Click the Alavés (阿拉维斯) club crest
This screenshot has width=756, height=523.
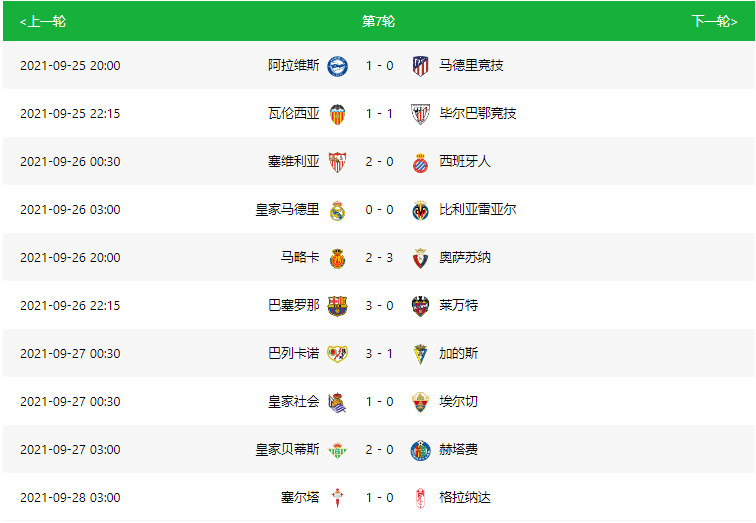coord(338,66)
